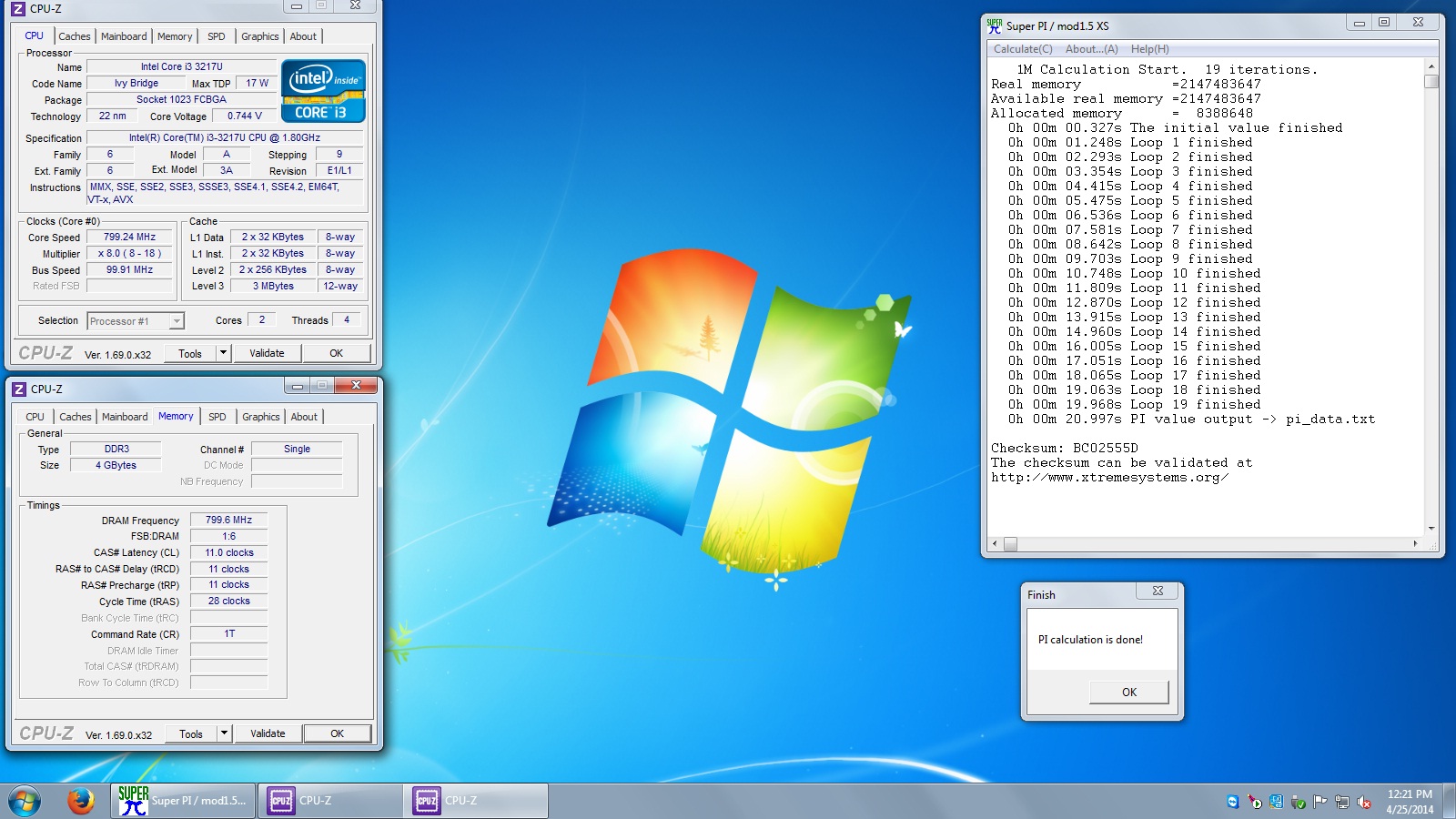Click the Intel Core i3 logo badge

323,91
